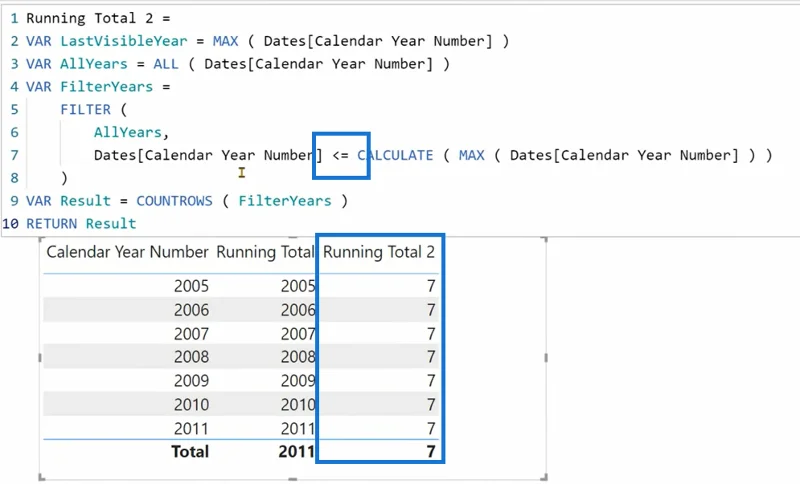Click the closing parenthesis on line 8
Screen dimensions: 800x484
coord(64,178)
